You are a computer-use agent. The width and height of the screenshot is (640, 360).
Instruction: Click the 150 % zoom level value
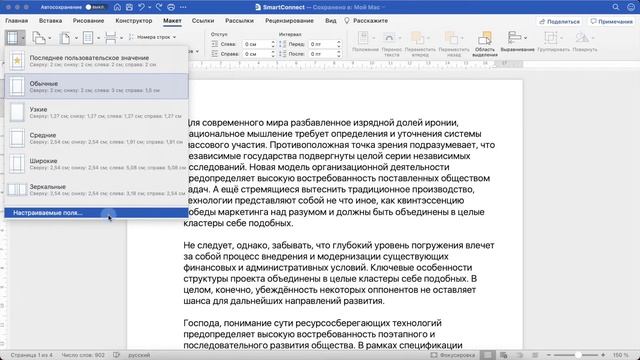620,355
